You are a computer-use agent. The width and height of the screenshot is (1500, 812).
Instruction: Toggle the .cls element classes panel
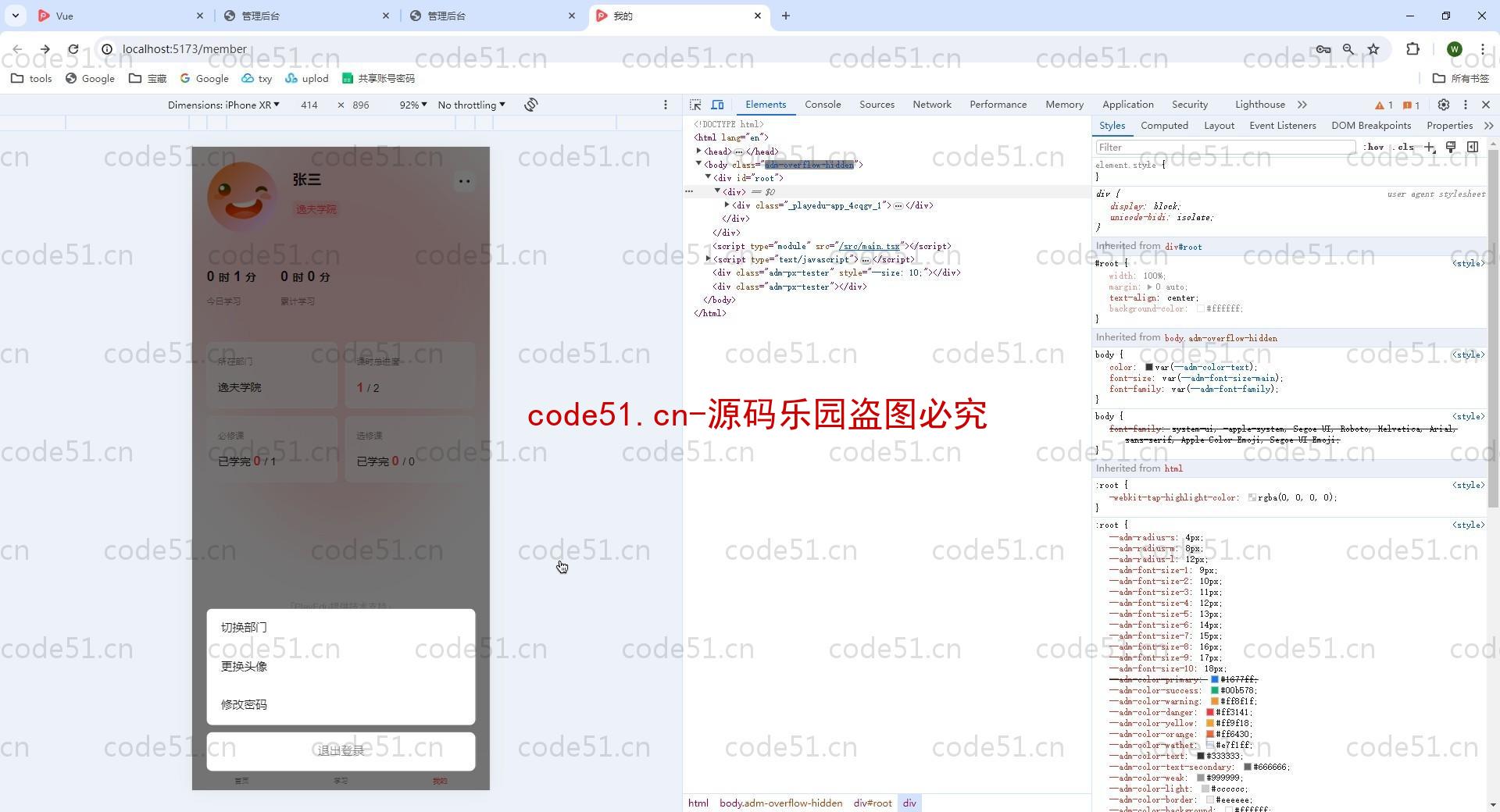pyautogui.click(x=1405, y=147)
